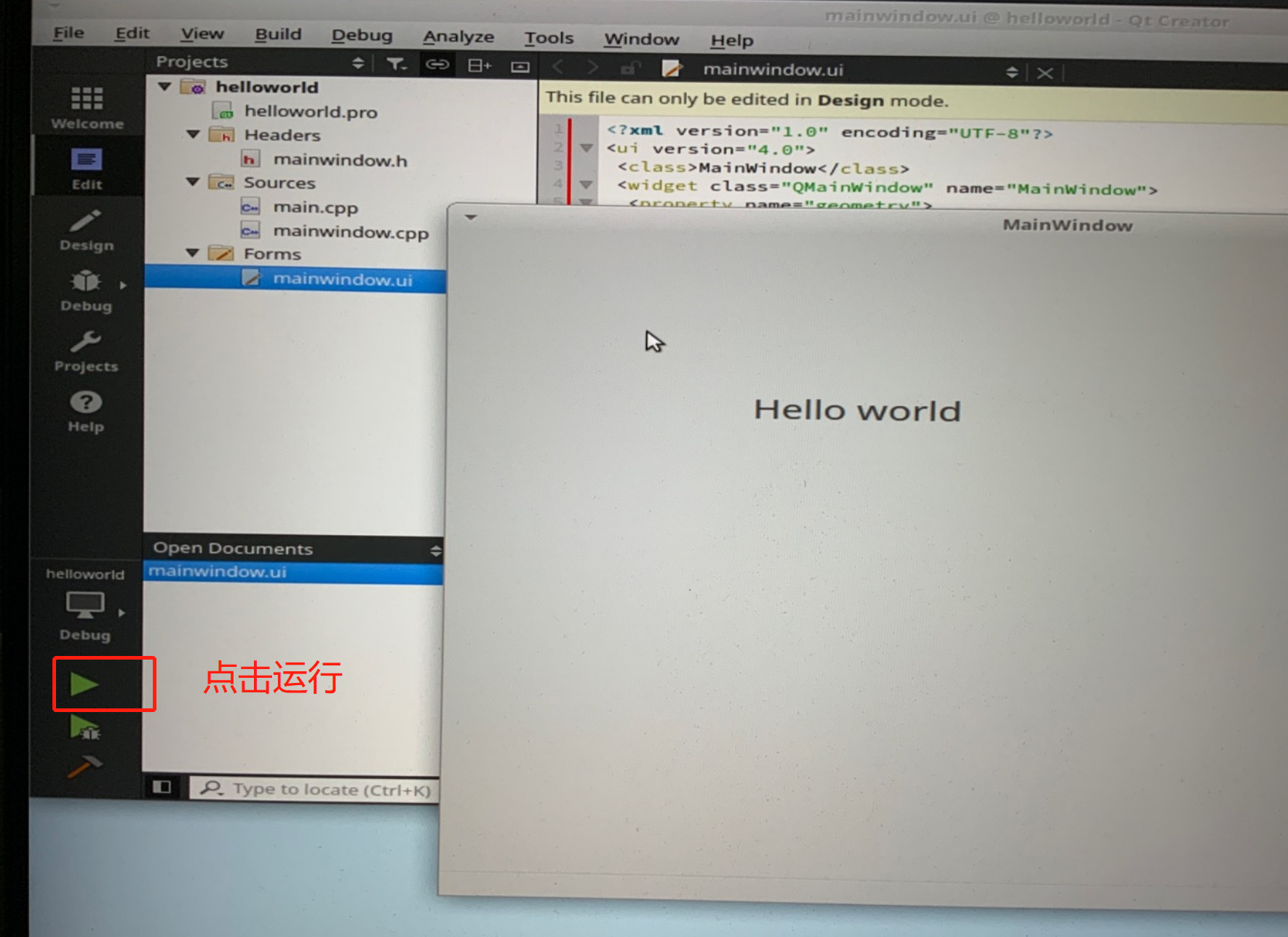This screenshot has width=1288, height=937.
Task: Open the Tools menu
Action: [x=549, y=38]
